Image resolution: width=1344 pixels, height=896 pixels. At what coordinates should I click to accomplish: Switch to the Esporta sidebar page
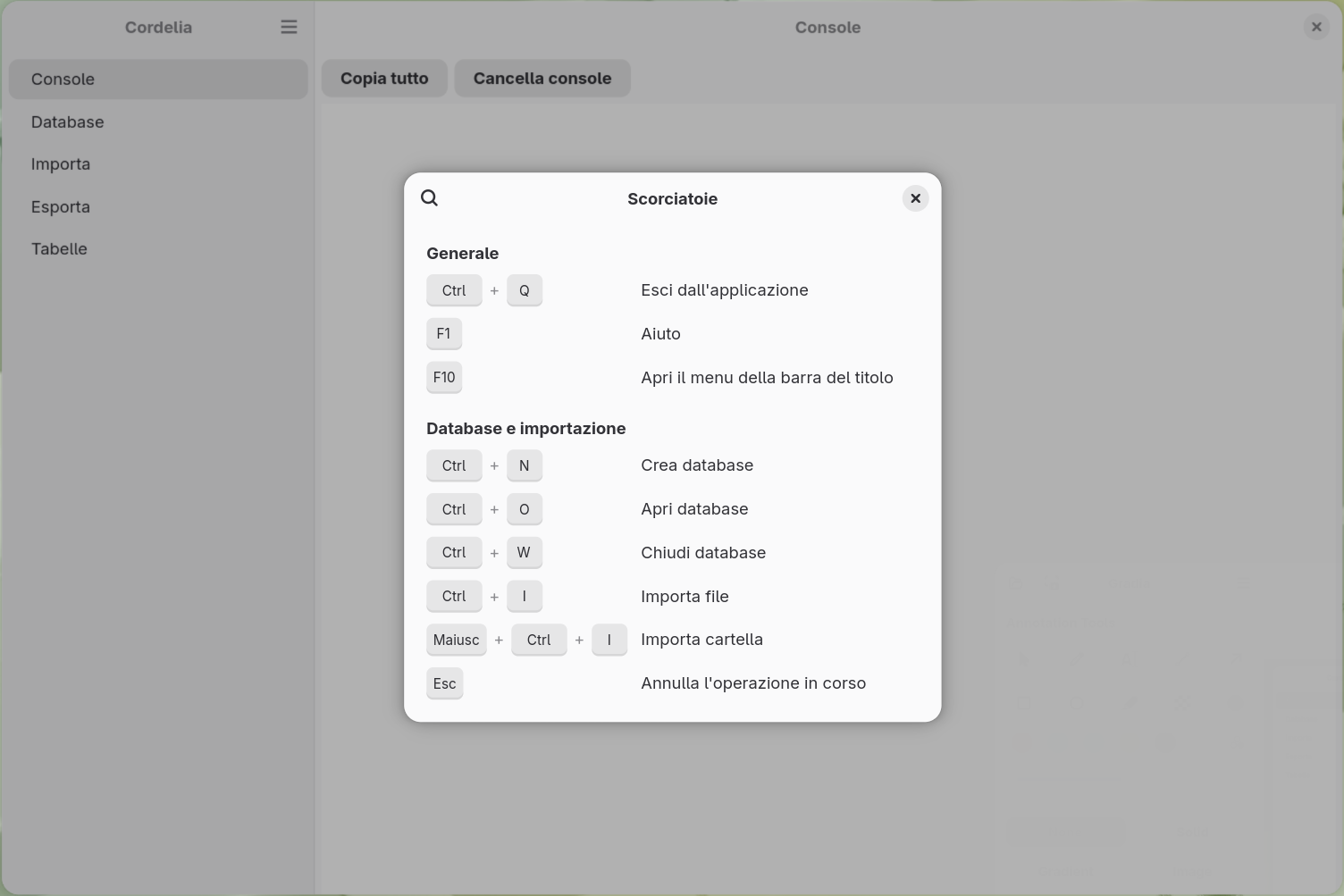(158, 206)
